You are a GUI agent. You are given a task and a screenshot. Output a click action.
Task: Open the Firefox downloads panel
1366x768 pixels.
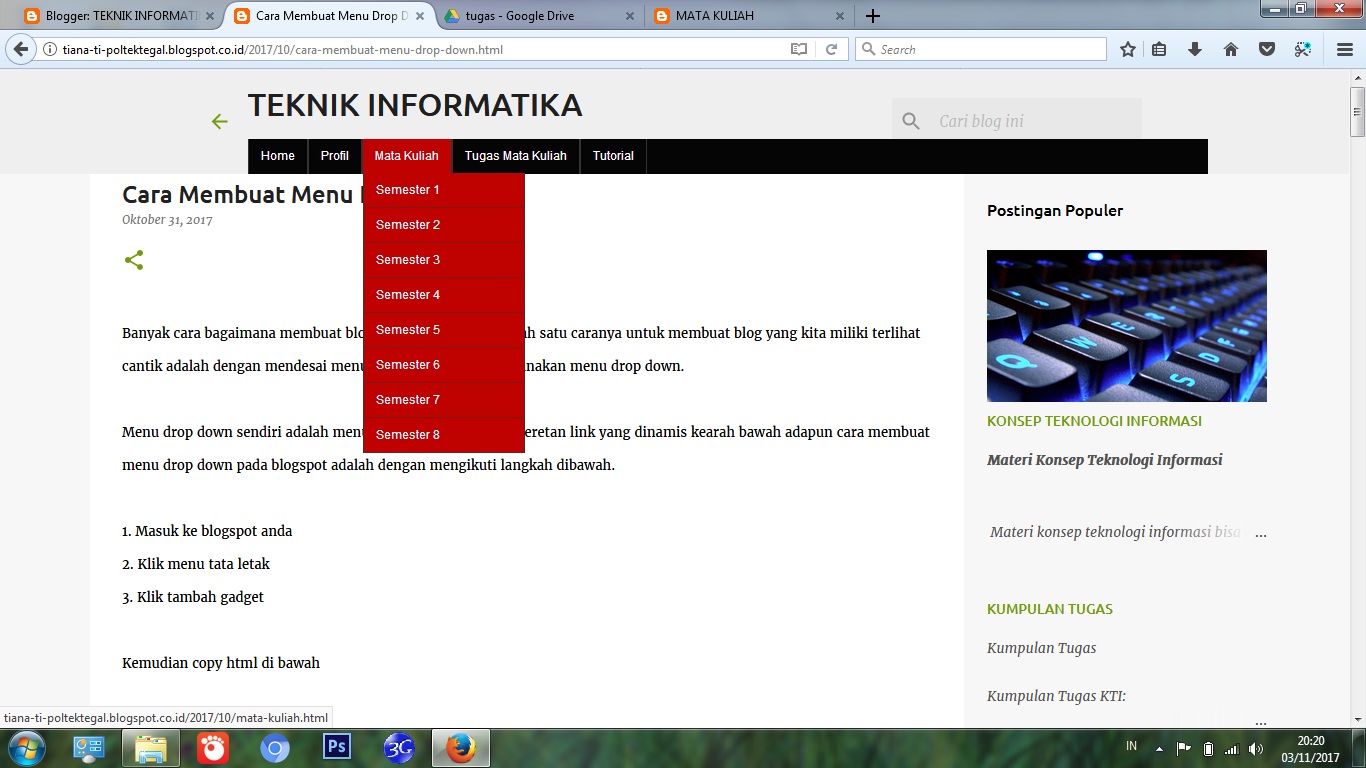coord(1194,48)
